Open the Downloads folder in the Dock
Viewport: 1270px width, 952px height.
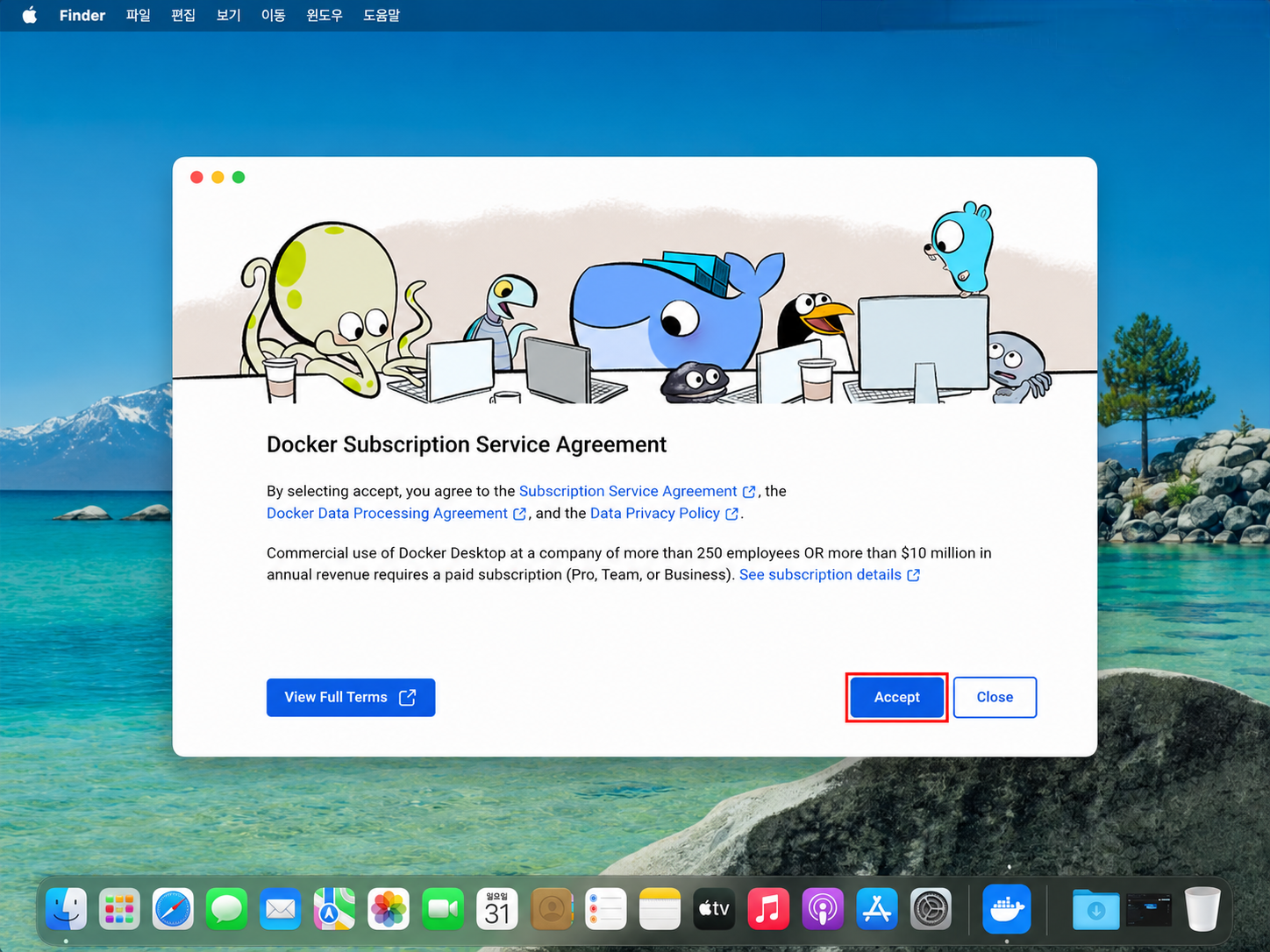(x=1095, y=910)
